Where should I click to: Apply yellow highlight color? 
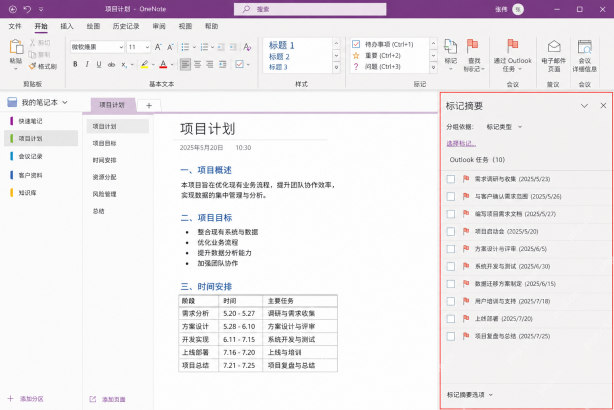coord(144,64)
